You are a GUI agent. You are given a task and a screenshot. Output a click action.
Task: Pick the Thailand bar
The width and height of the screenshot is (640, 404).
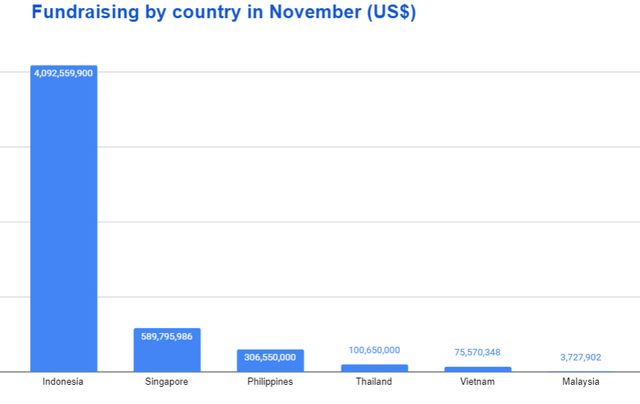click(x=374, y=368)
